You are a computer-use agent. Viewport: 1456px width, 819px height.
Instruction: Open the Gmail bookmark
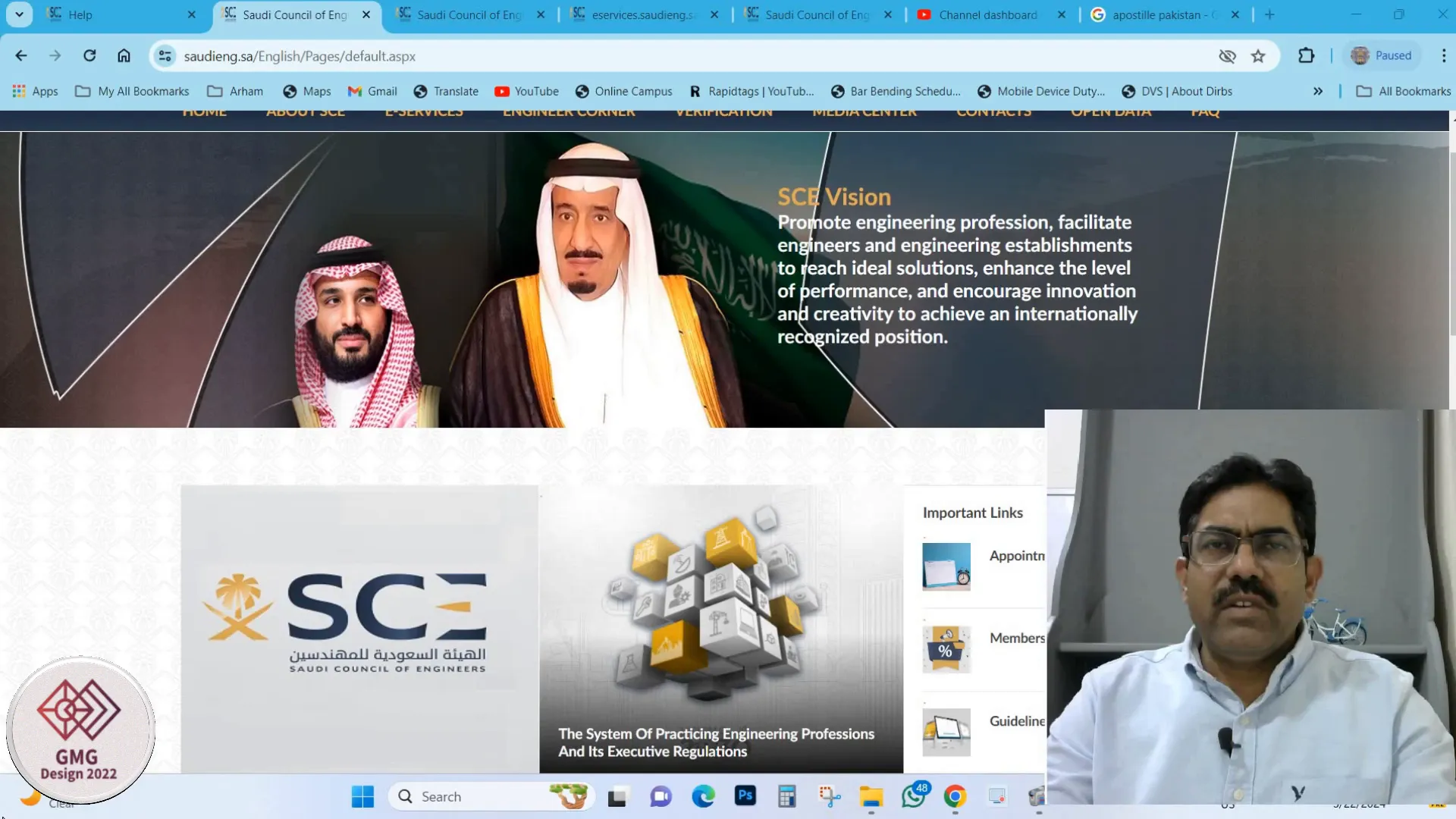tap(372, 91)
